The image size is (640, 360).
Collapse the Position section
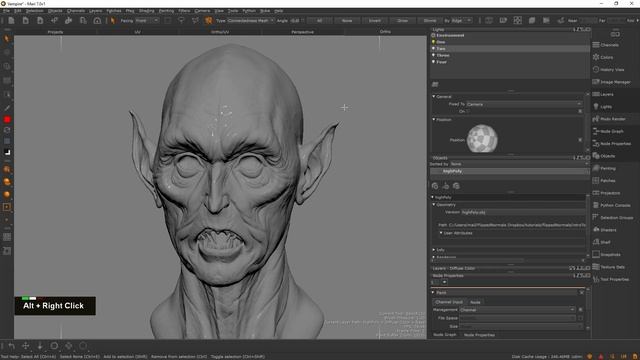tap(434, 119)
